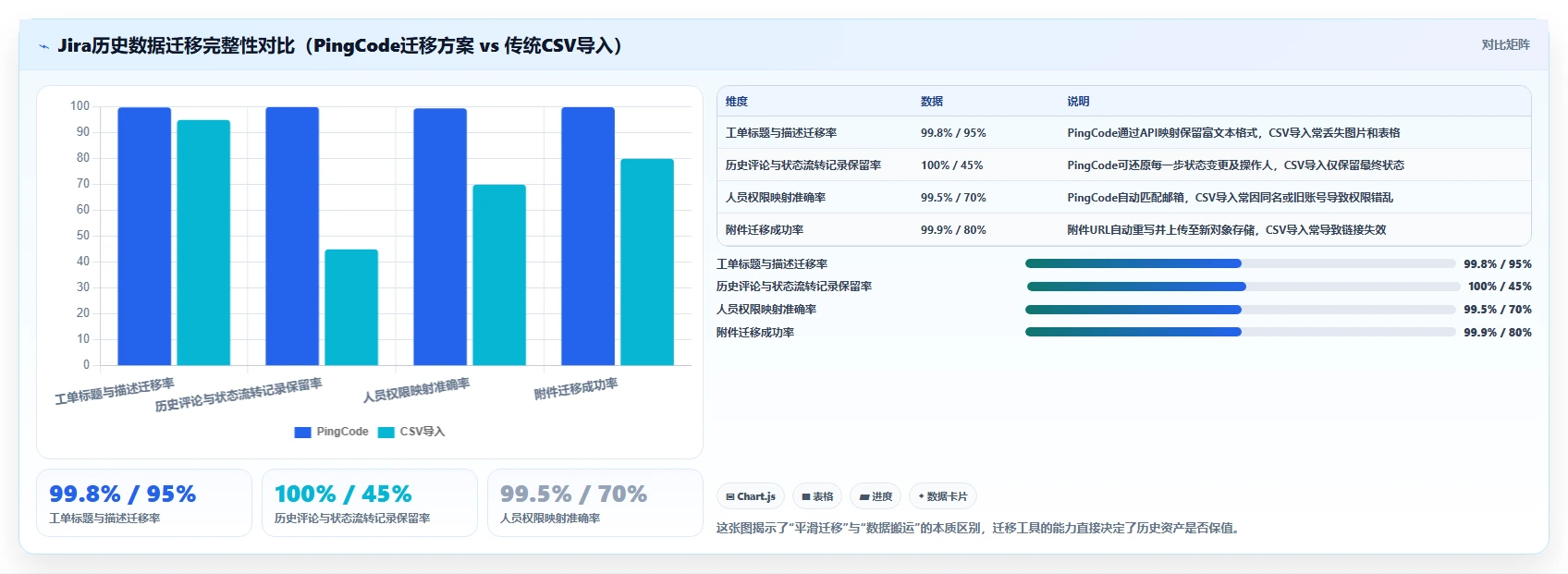The width and height of the screenshot is (1568, 574).
Task: Click the PingCode bar for 工单标题与描述迁移率
Action: coord(144,236)
